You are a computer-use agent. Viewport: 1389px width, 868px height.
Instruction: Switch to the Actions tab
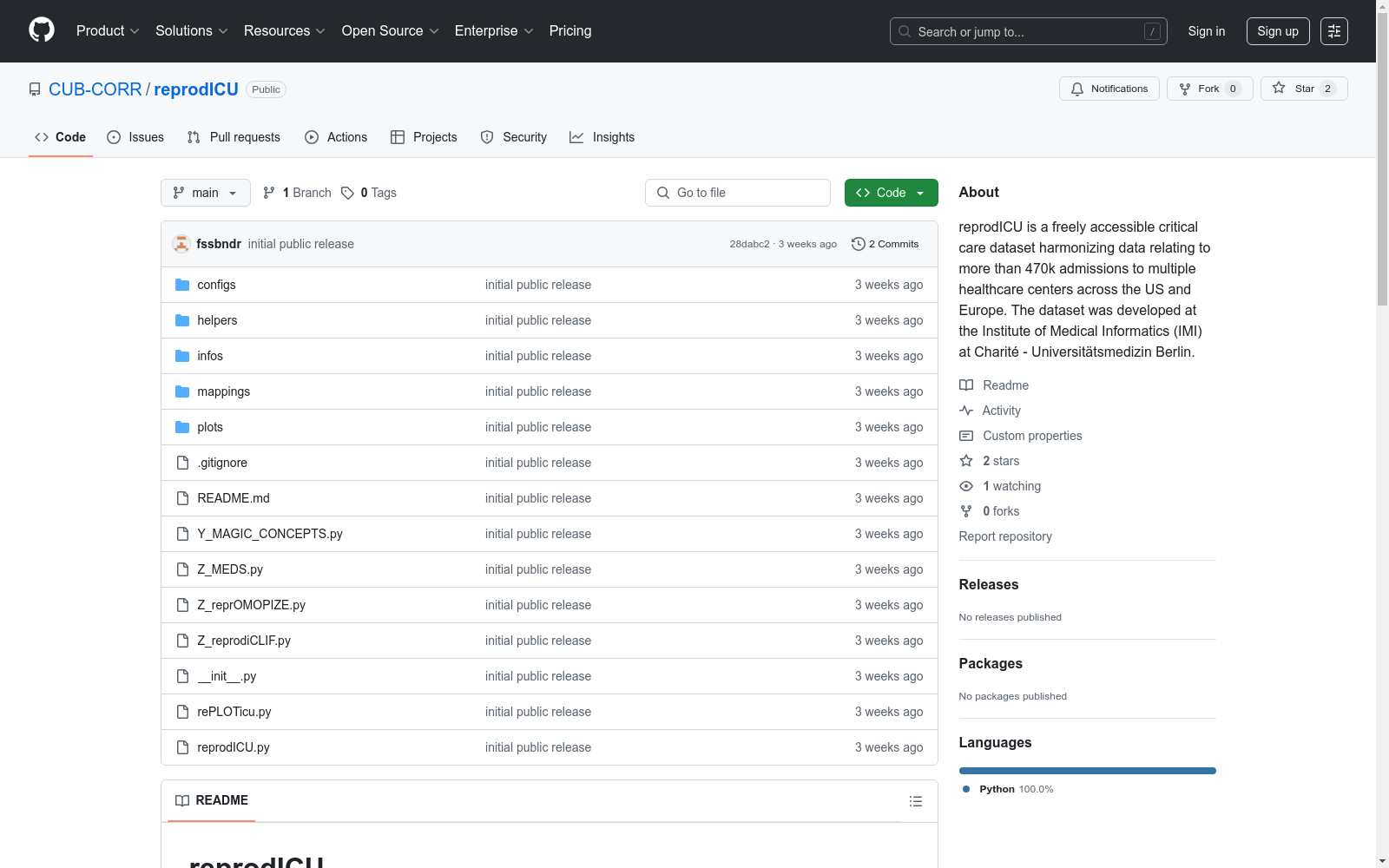(336, 137)
